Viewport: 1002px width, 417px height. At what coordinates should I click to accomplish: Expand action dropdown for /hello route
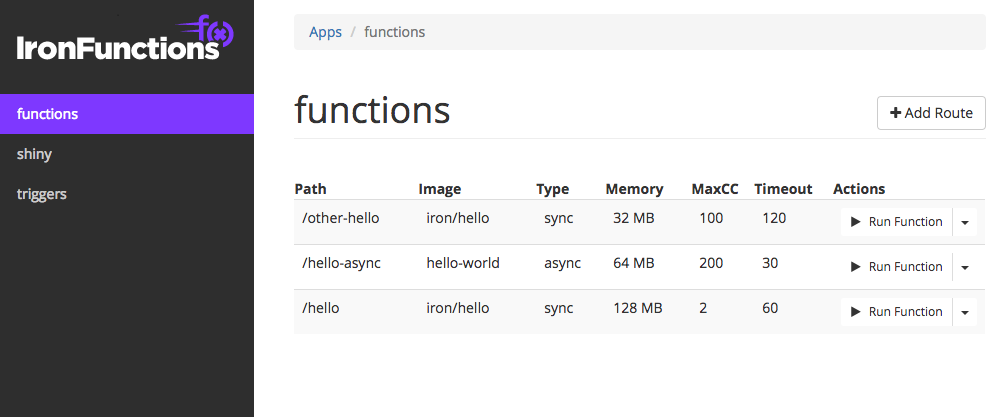tap(965, 312)
